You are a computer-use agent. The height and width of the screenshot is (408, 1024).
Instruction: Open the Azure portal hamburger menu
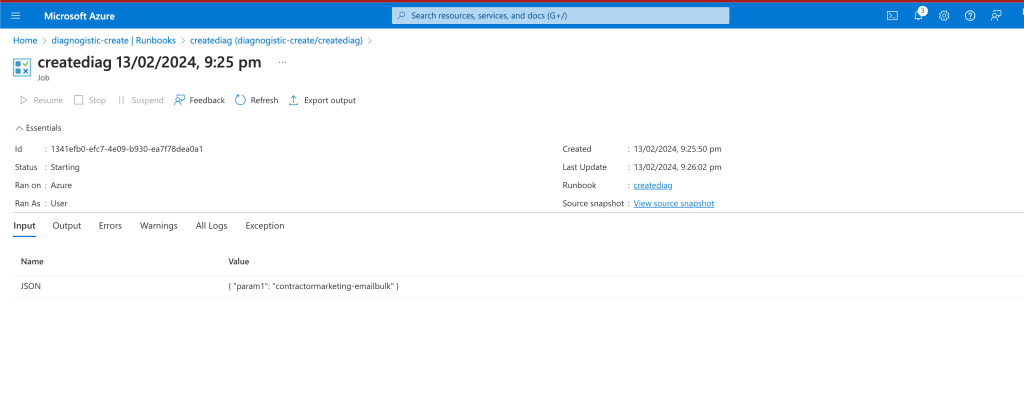pyautogui.click(x=16, y=16)
